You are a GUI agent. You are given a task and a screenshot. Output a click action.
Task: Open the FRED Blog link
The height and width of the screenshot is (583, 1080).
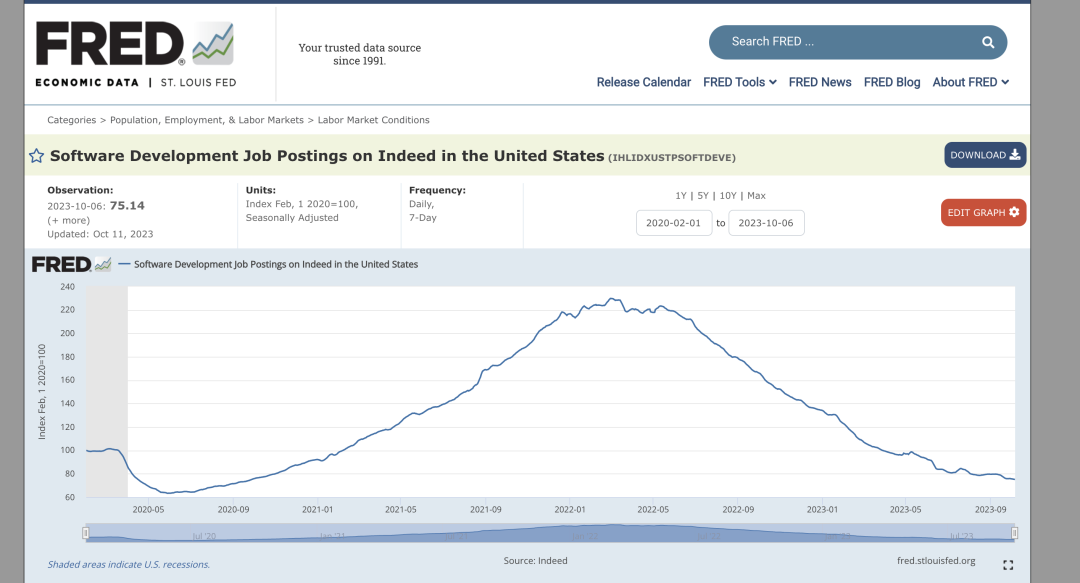tap(891, 82)
